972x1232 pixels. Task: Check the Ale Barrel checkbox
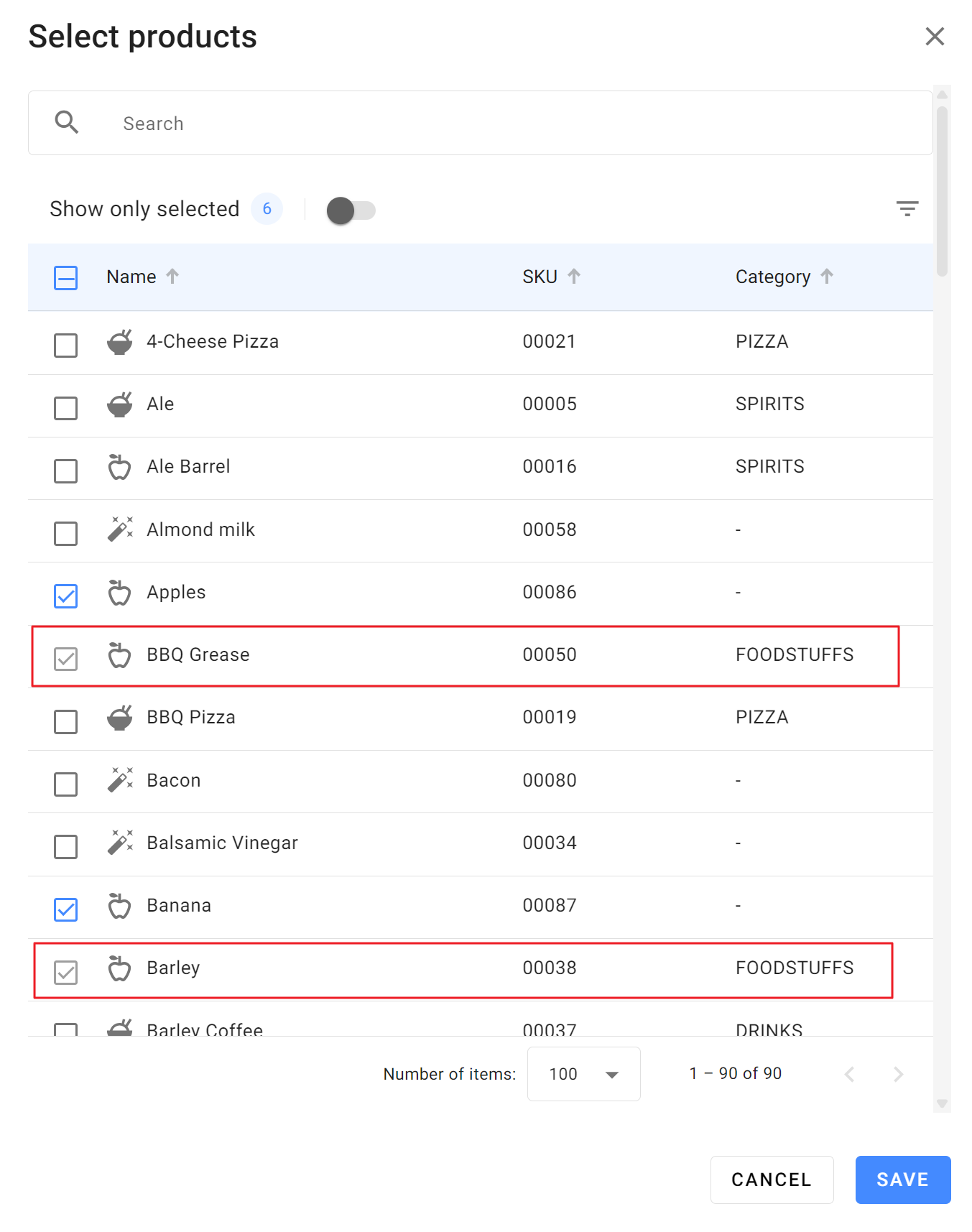pos(66,471)
